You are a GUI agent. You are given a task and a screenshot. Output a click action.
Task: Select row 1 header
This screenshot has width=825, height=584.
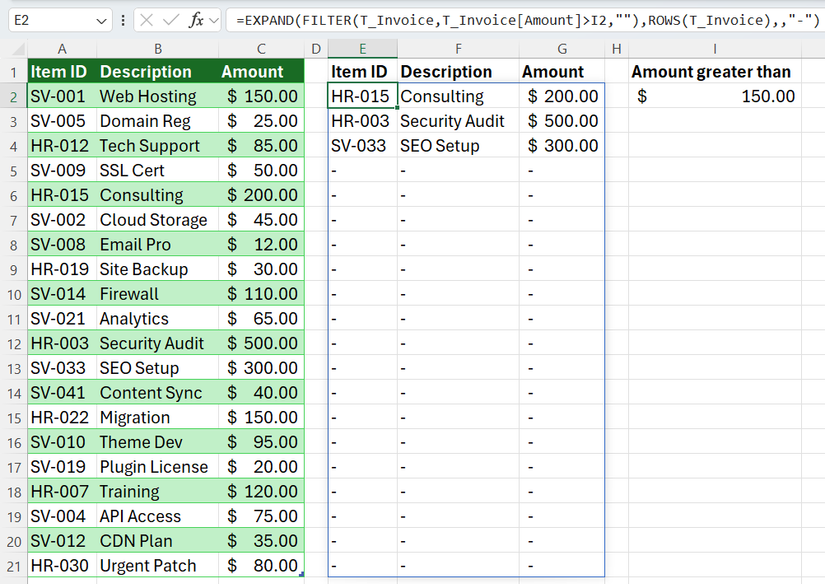tap(13, 71)
